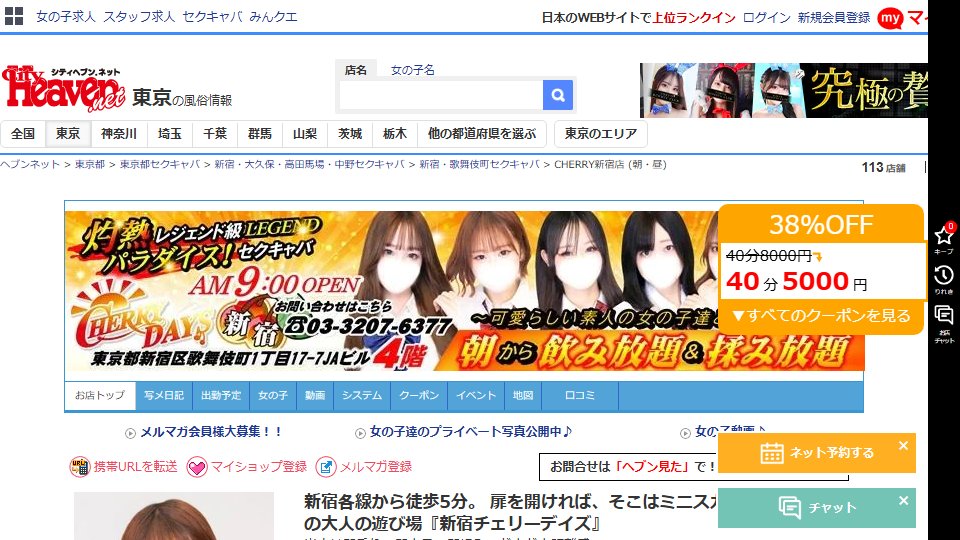Select 栃木 in region bar
Screen dimensions: 960x540
click(x=395, y=133)
